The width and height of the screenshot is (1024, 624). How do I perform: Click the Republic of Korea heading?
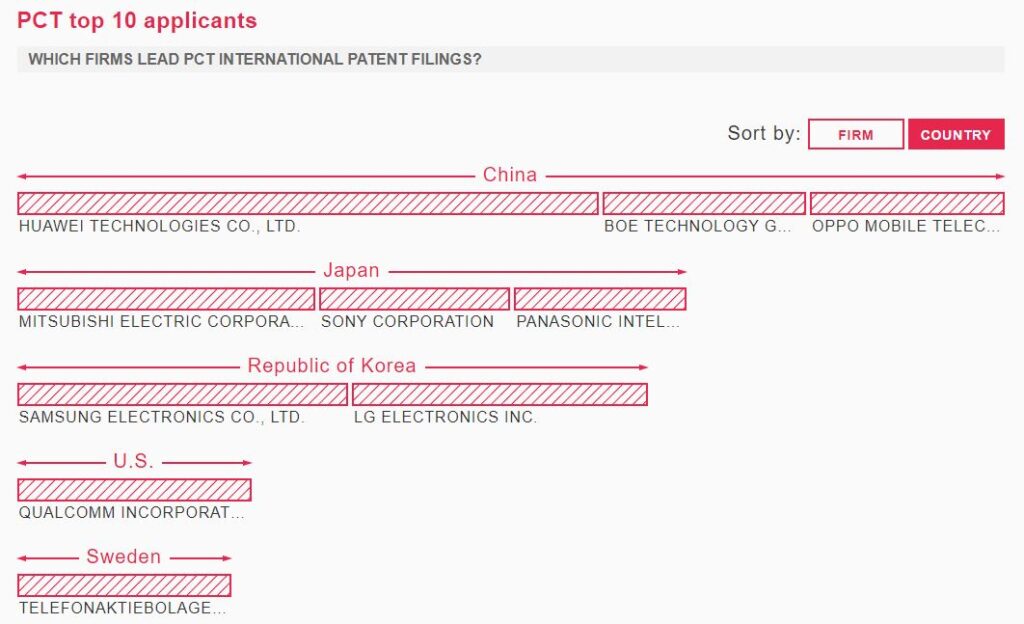tap(332, 366)
